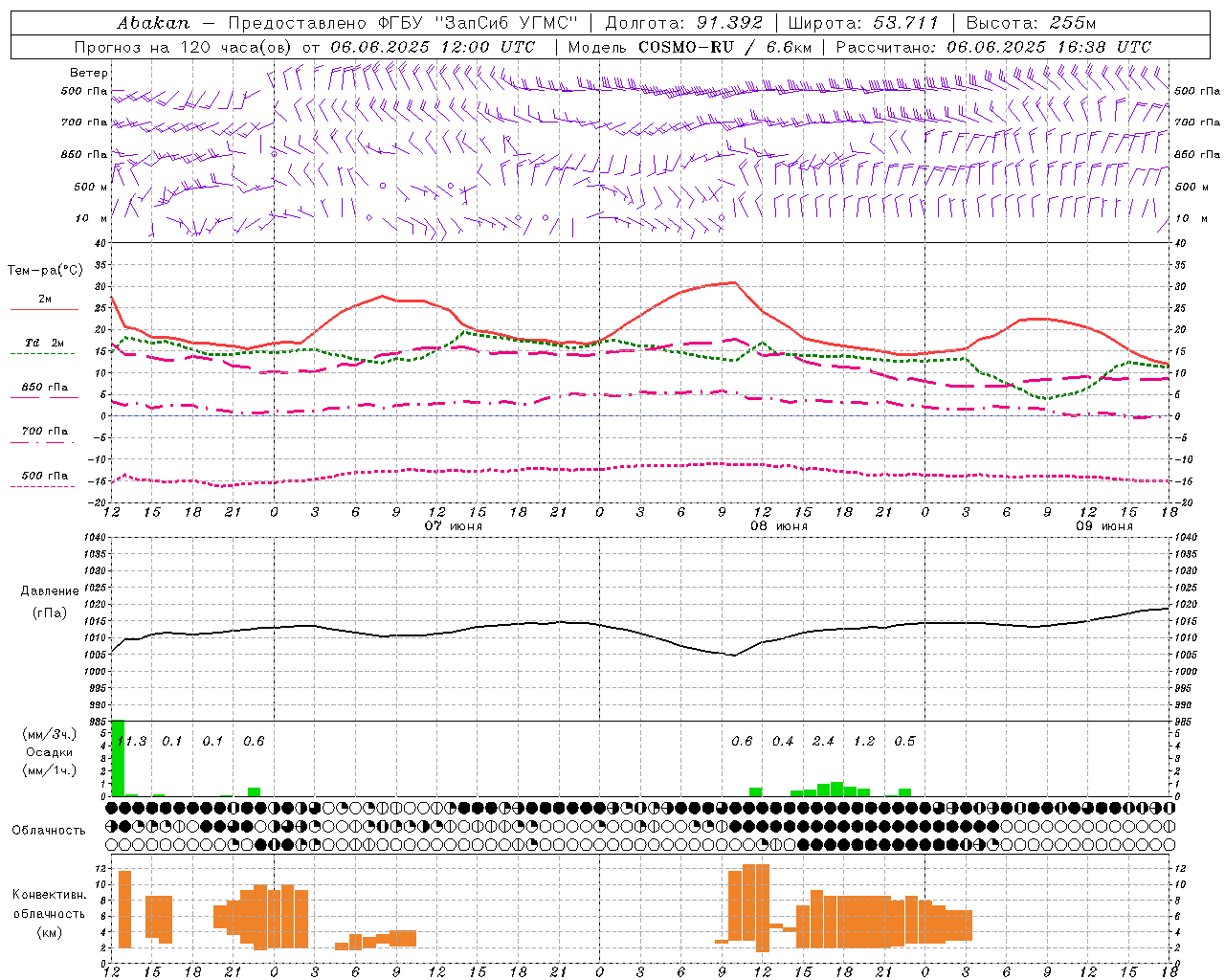Click the 0.4 precipitation amount value
This screenshot has height=980, width=1225.
point(783,741)
